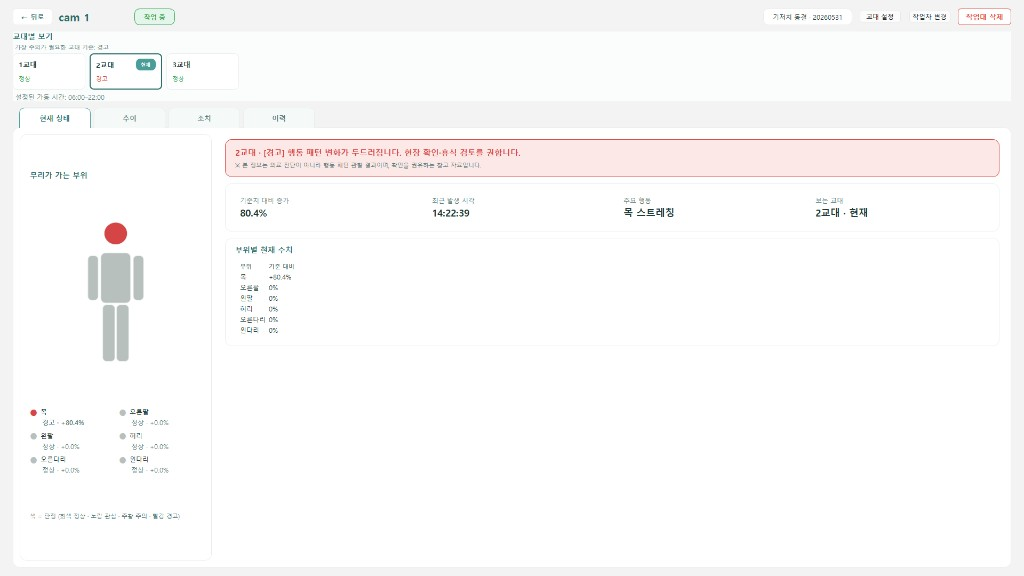
Task: Click the 교대별 보기 heading
Action: point(33,37)
